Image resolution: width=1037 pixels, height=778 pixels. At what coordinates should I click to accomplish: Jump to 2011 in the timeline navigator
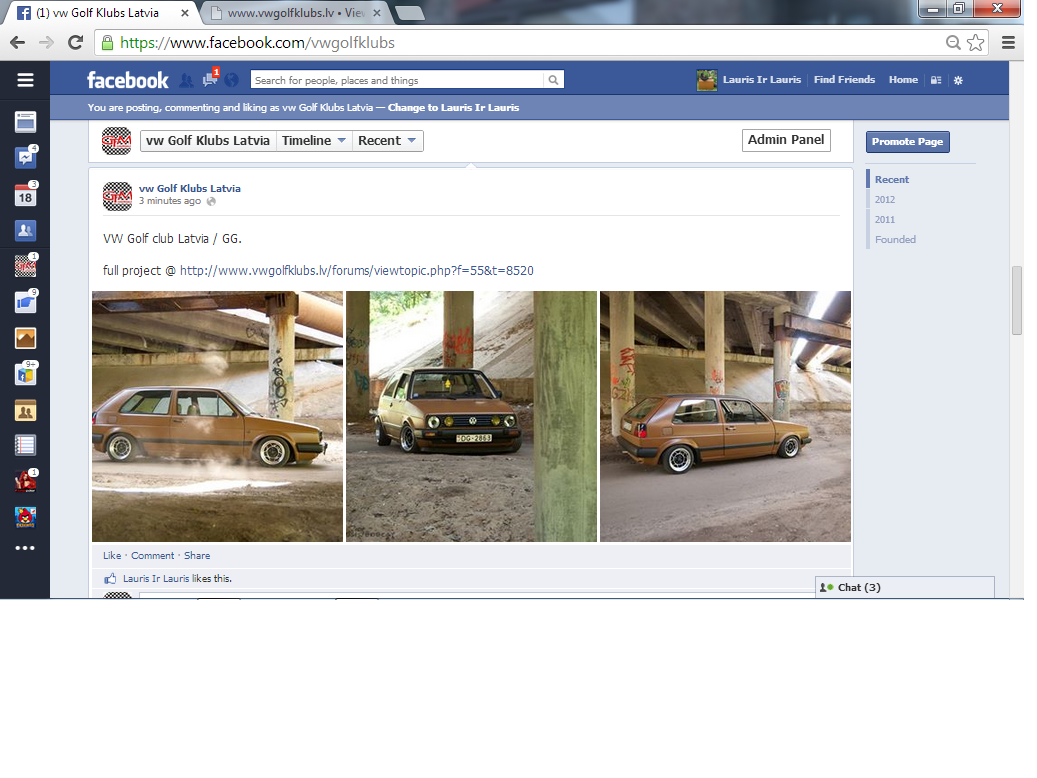(x=885, y=220)
